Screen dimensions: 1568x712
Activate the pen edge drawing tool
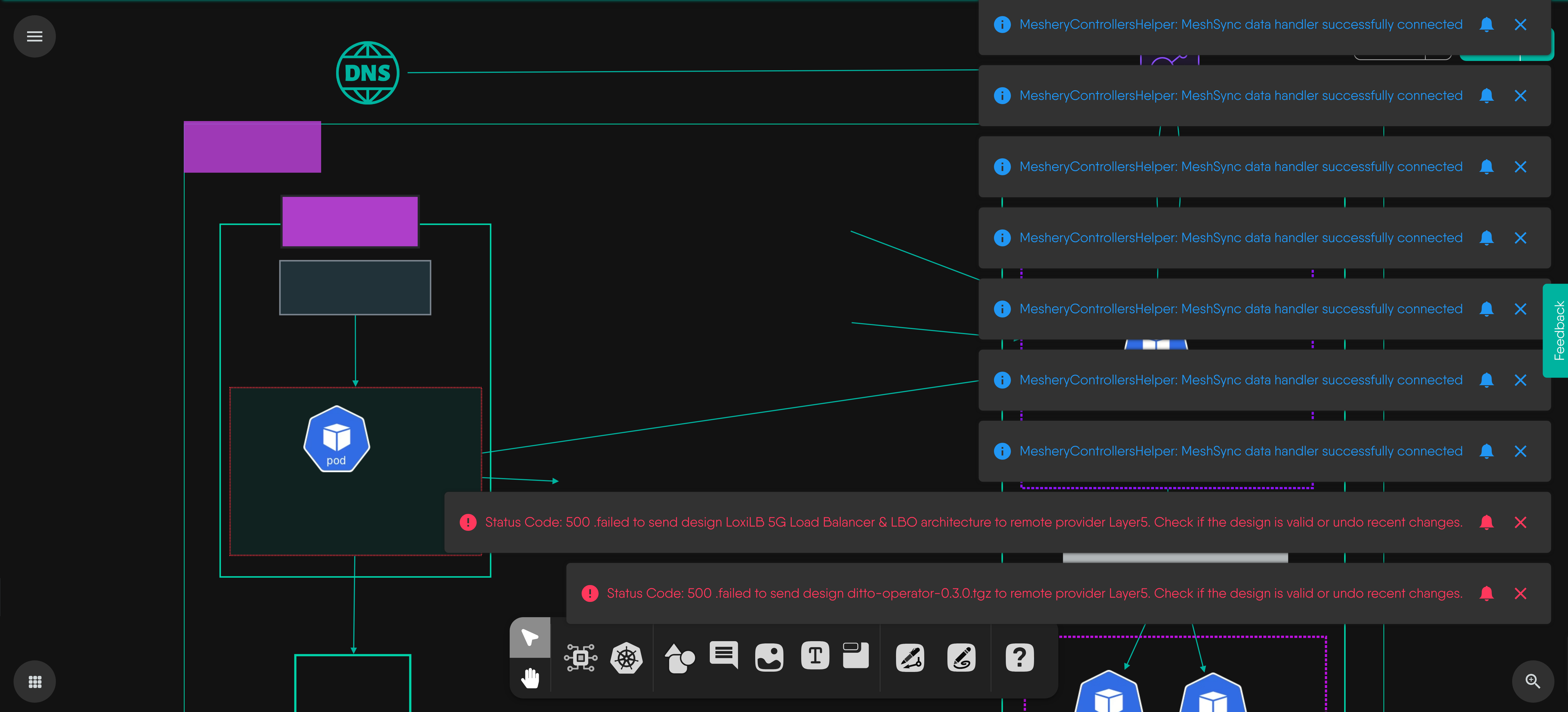[x=910, y=658]
